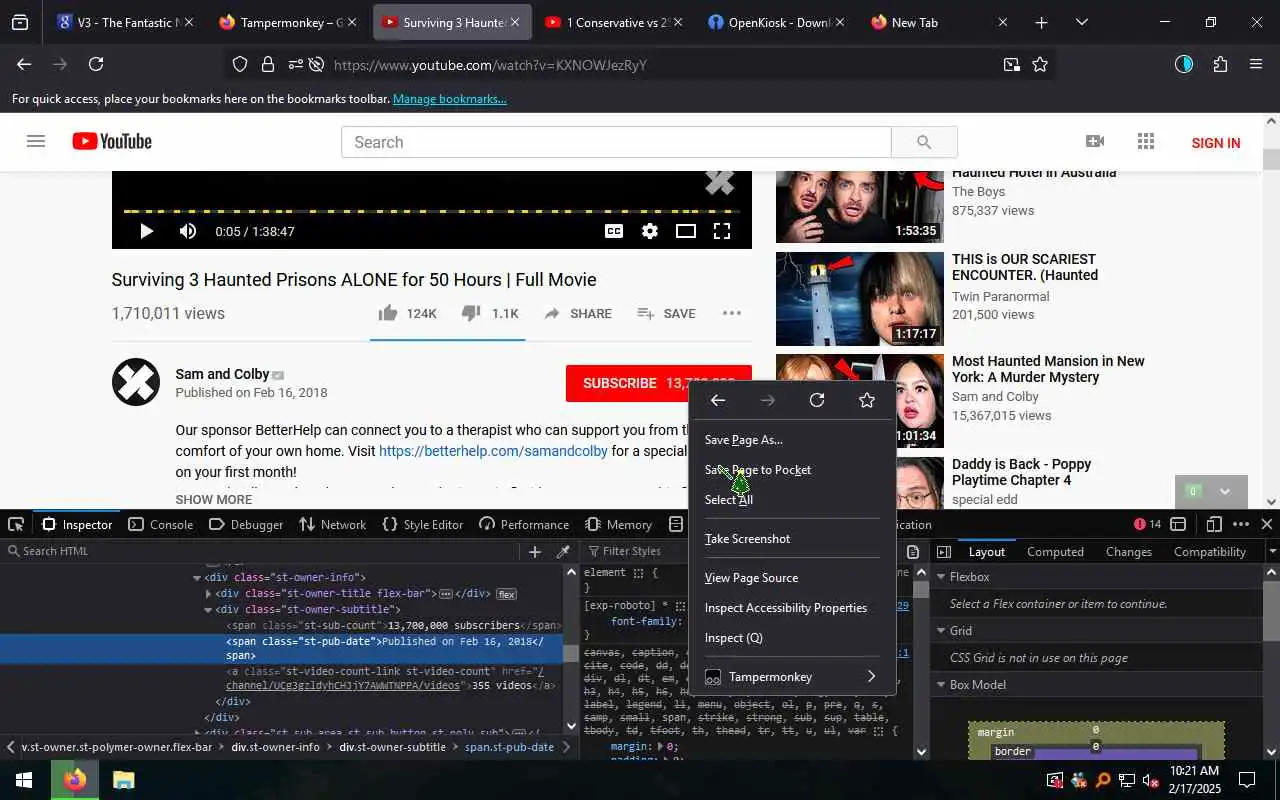Toggle theater mode on the player

686,231
